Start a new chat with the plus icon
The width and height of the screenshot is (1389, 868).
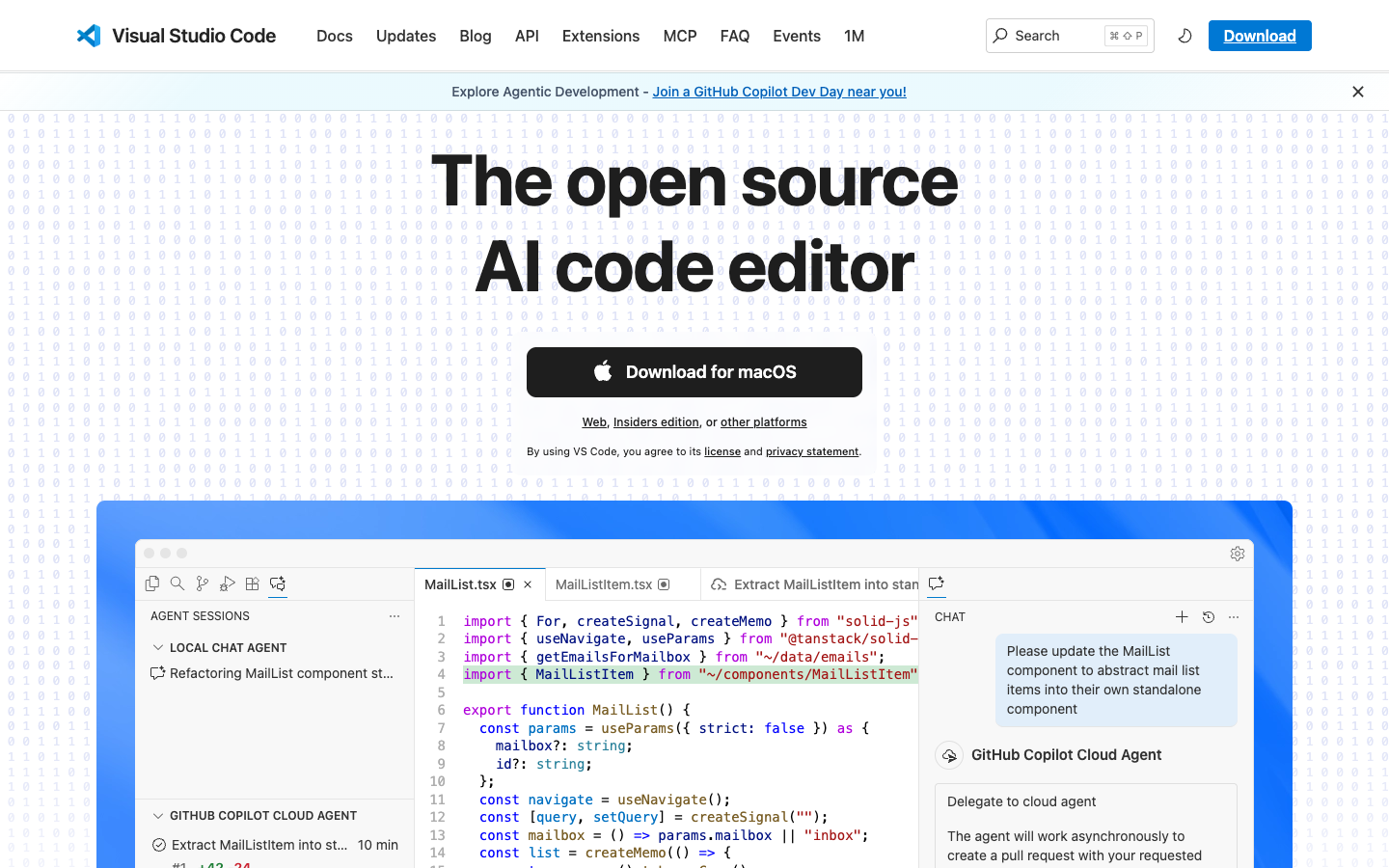click(x=1182, y=617)
